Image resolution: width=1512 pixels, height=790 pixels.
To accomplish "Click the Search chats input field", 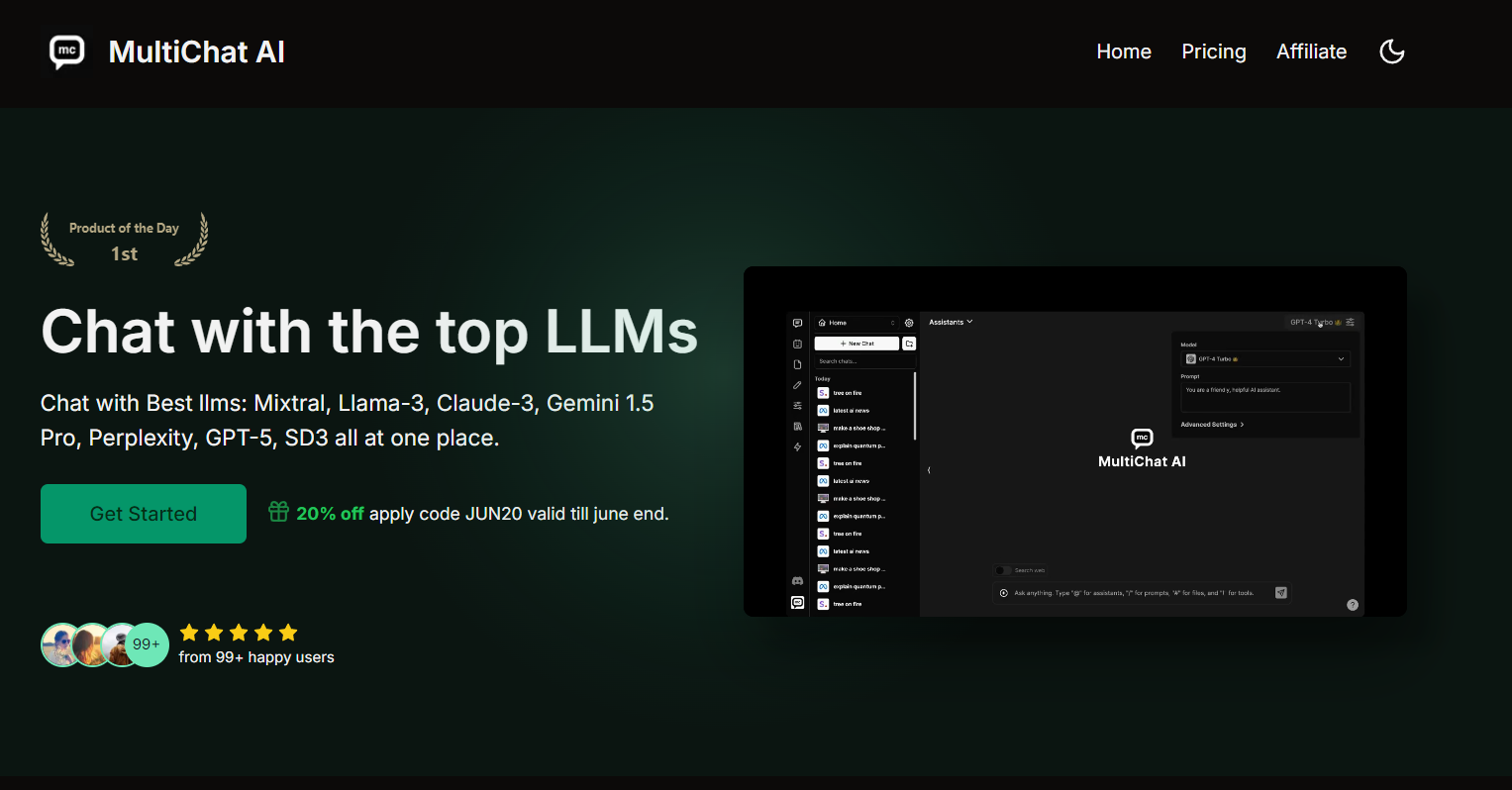I will [x=864, y=361].
